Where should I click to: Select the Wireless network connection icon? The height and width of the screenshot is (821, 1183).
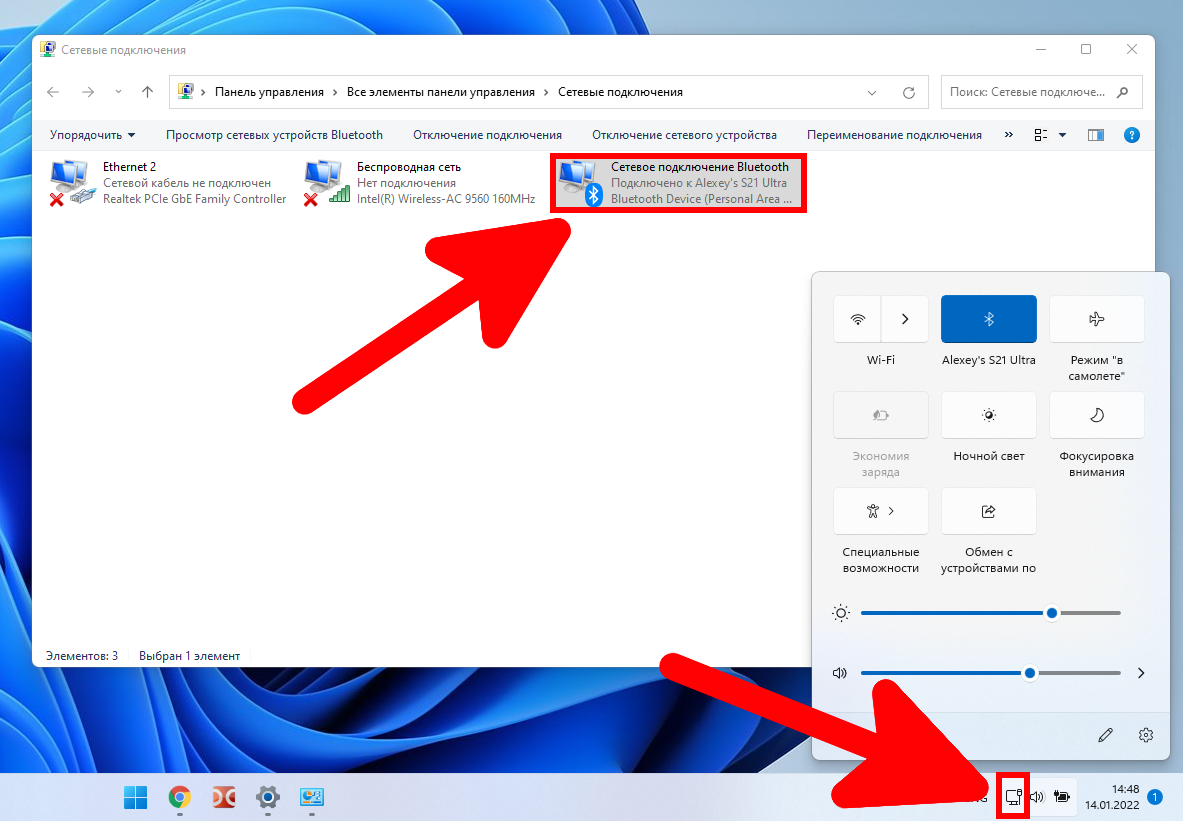click(327, 183)
